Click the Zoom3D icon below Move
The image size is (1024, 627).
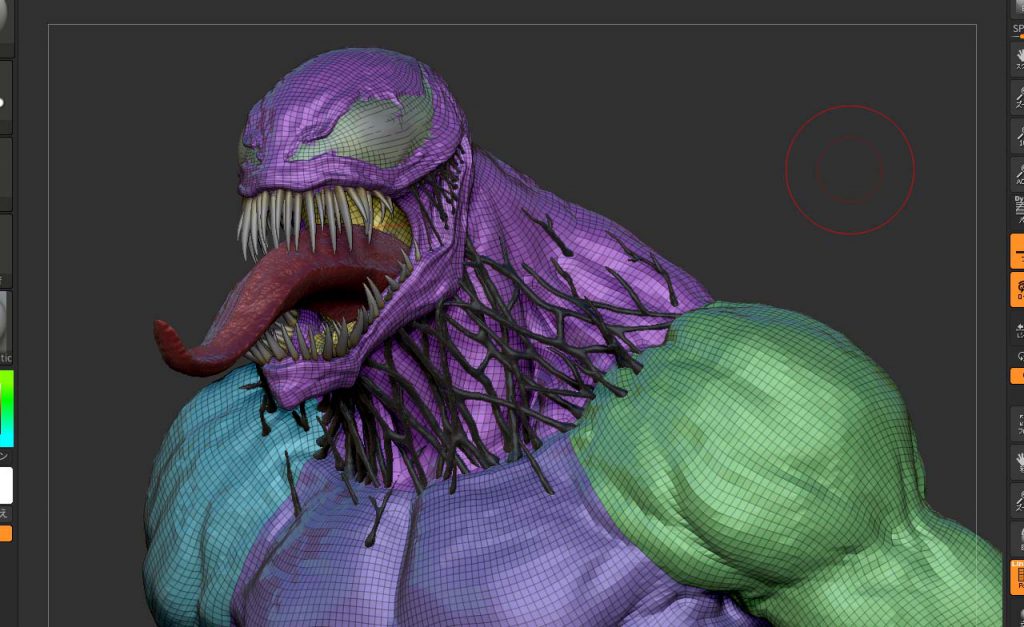(1017, 498)
